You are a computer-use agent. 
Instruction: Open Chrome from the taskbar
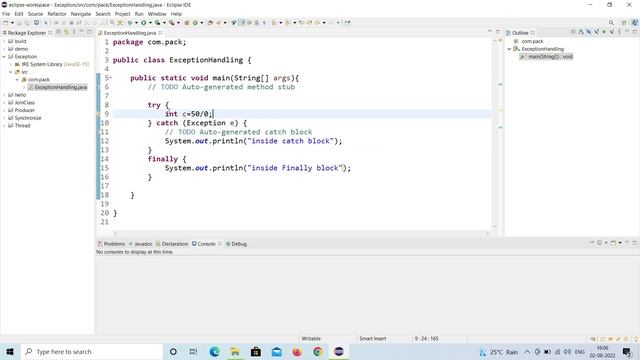[x=318, y=351]
